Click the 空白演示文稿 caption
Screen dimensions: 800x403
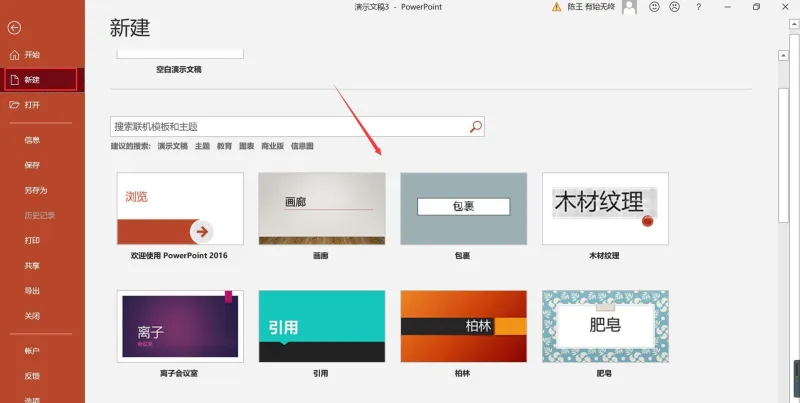[179, 69]
